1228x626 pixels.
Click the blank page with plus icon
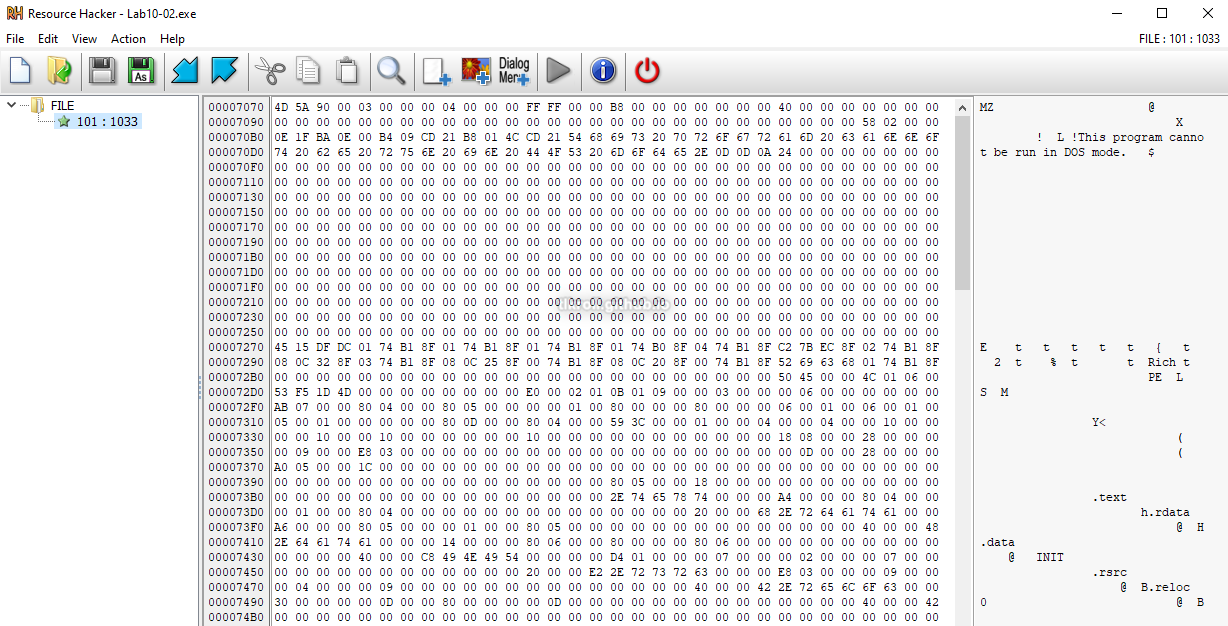click(436, 70)
